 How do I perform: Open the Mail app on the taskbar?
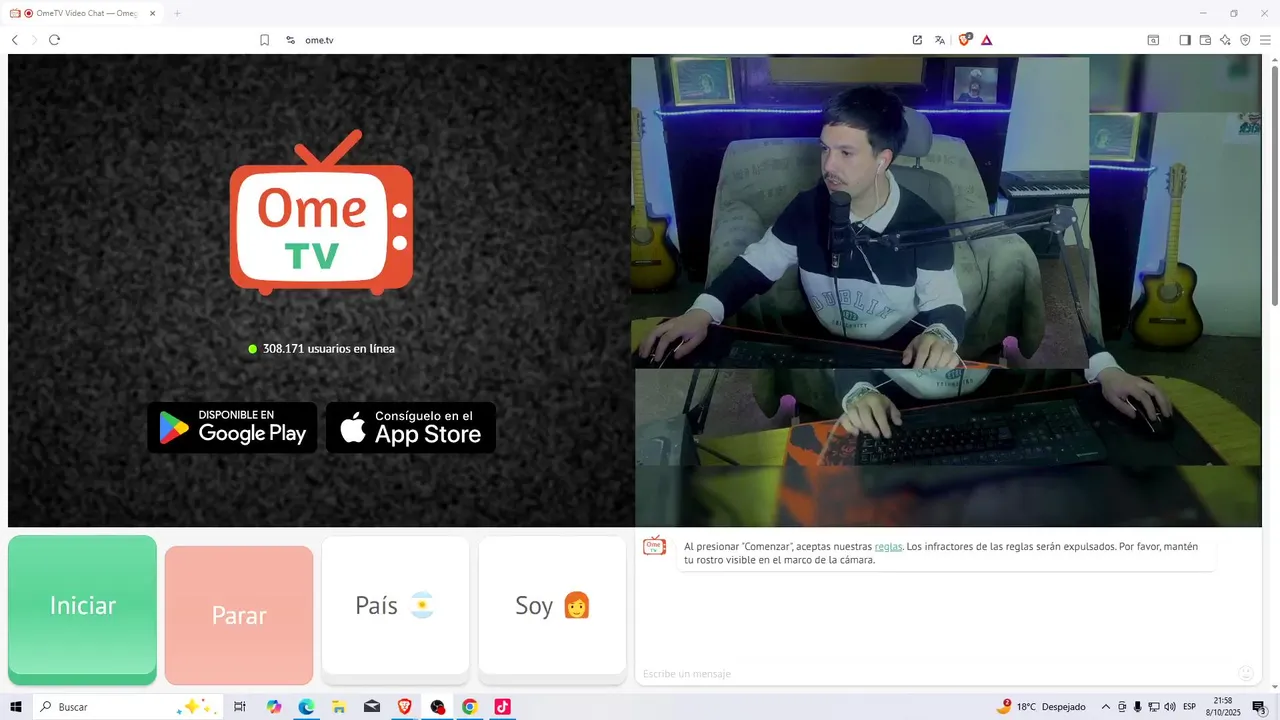(372, 707)
